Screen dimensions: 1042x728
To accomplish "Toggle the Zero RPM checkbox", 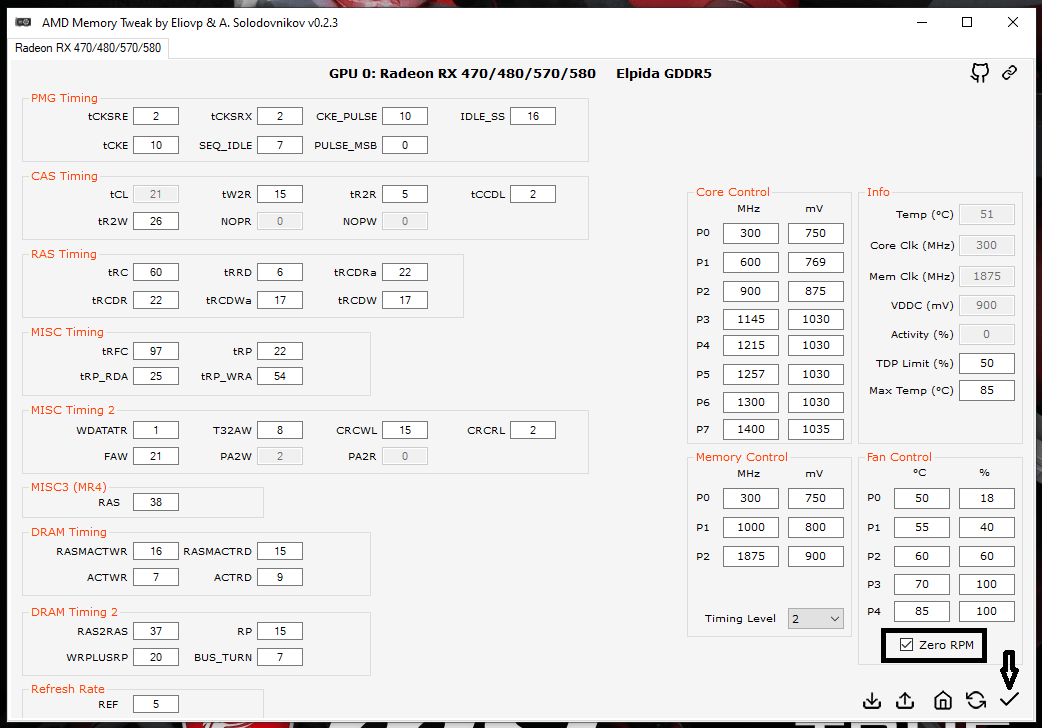I will pyautogui.click(x=906, y=644).
